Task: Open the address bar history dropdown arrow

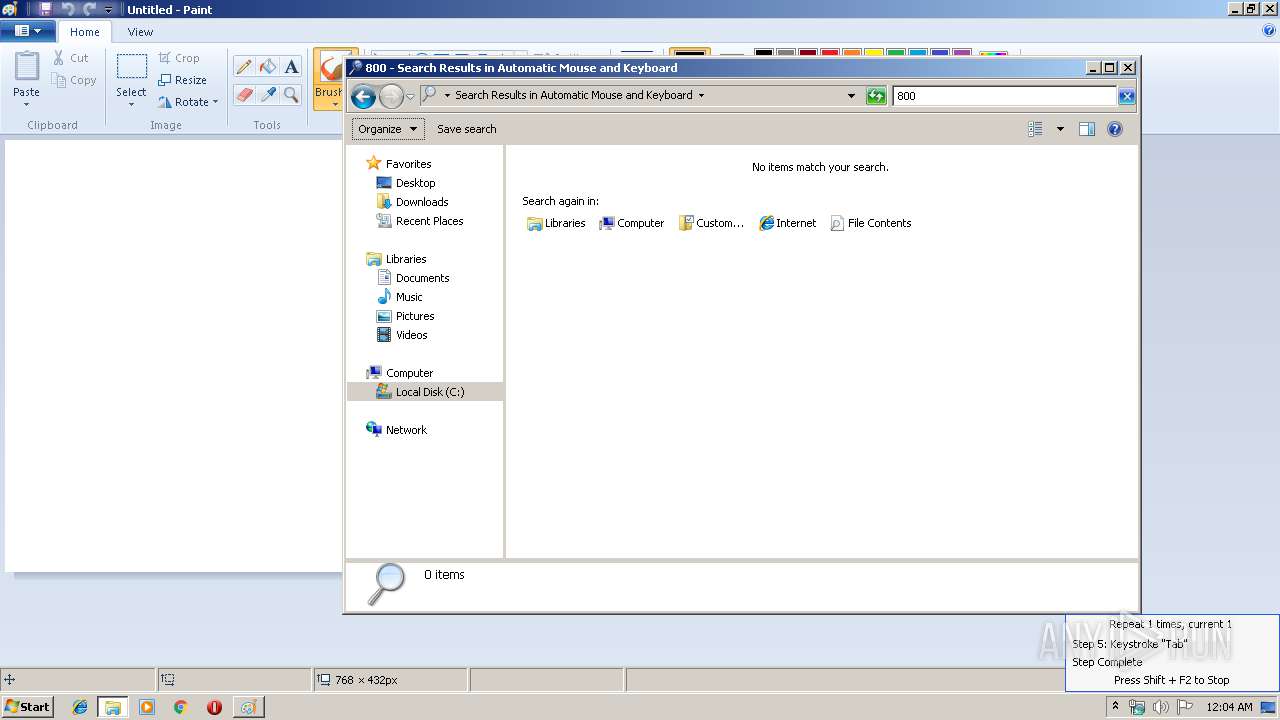Action: [x=851, y=96]
